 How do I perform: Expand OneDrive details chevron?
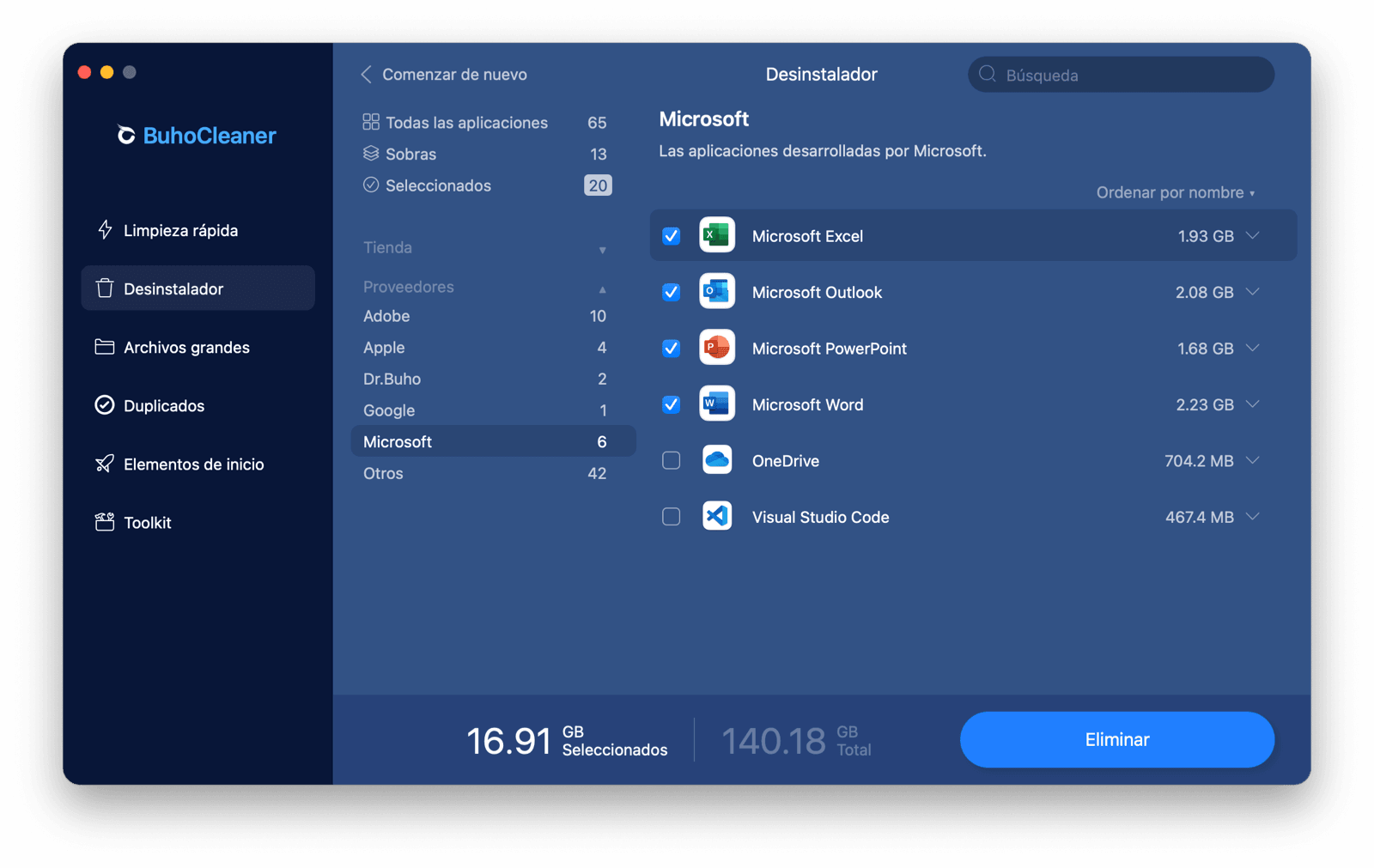pos(1253,460)
